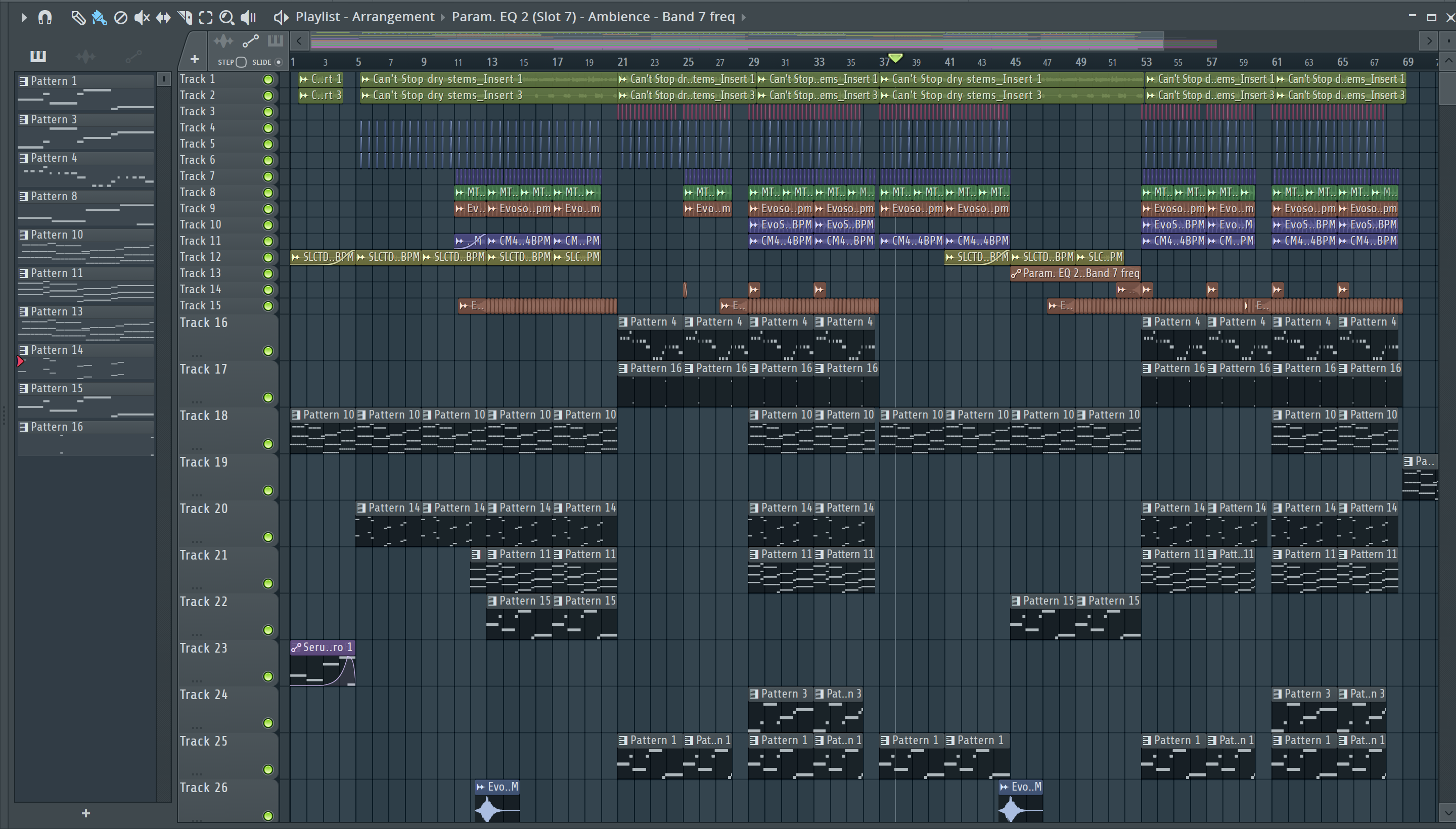The image size is (1456, 829).
Task: Mute Track 18 with its green LED
Action: click(267, 444)
